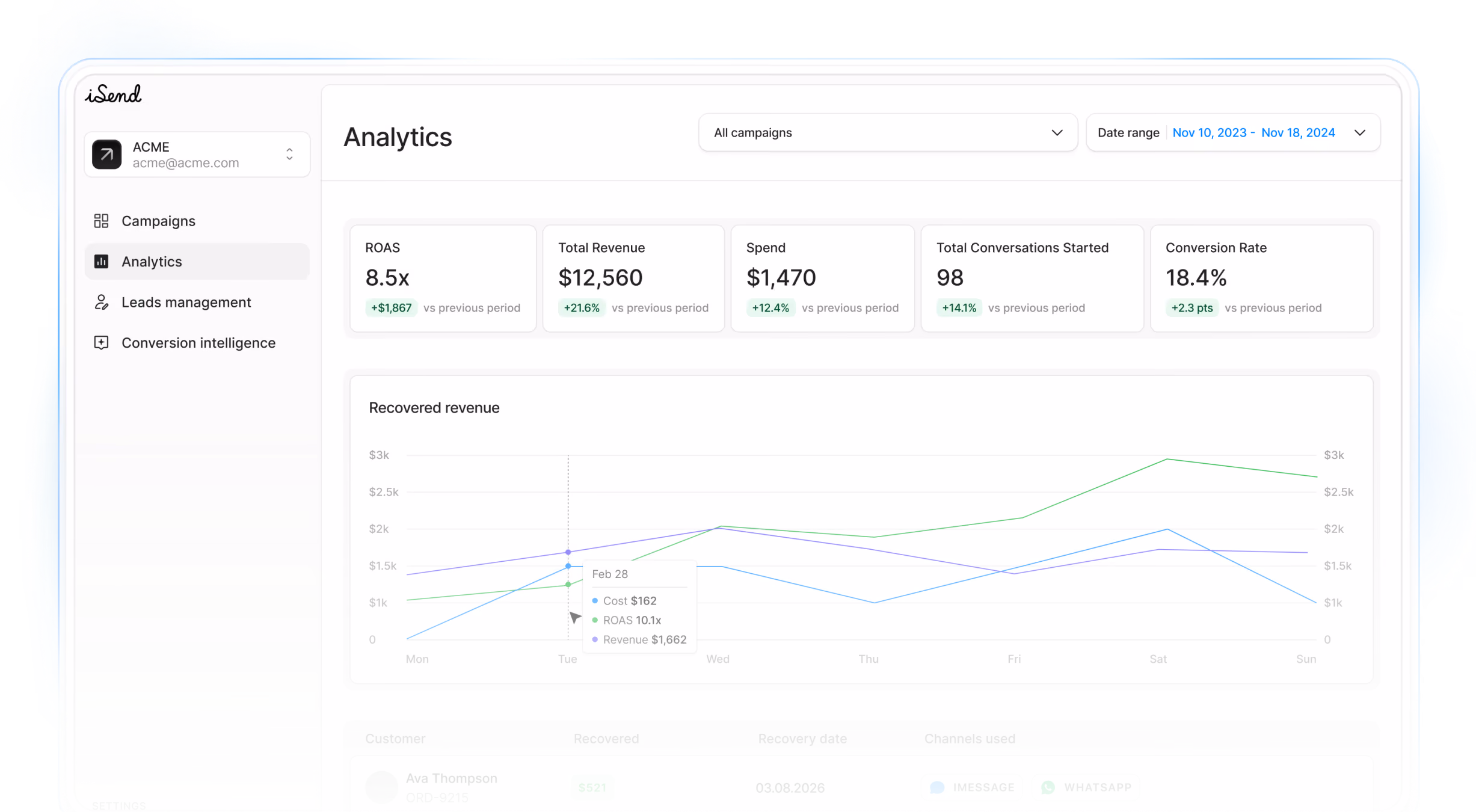
Task: Click the Conversion intelligence sparkle icon
Action: [101, 343]
